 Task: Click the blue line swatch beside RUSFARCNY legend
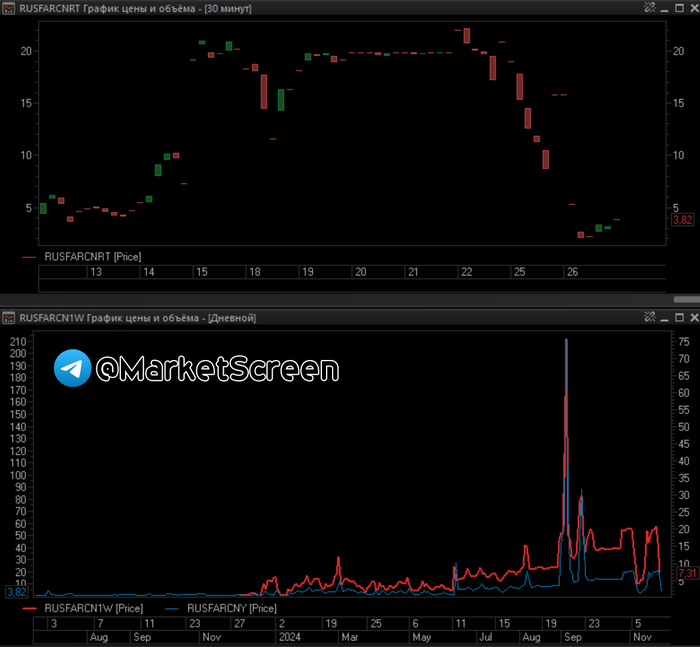point(171,609)
